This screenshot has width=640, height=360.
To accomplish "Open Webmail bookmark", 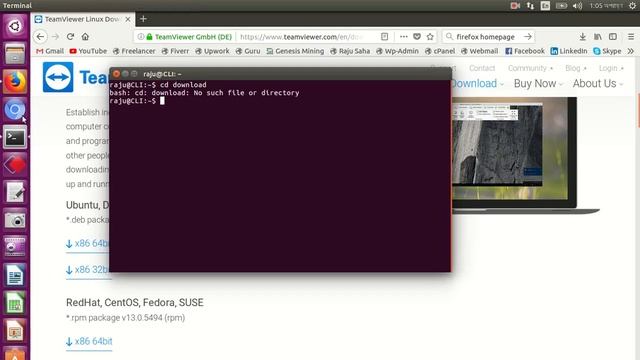I will pyautogui.click(x=479, y=51).
